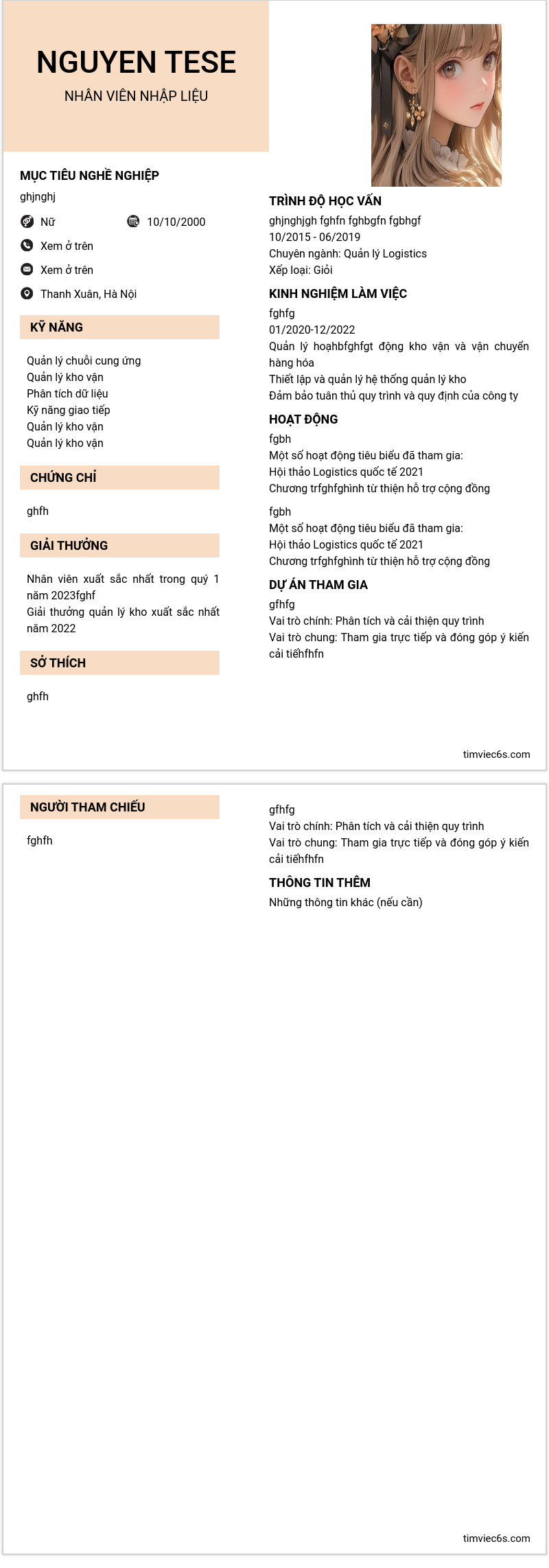The image size is (549, 1568).
Task: Click the job title NHÂN VIÊN NHẬP LIỆU
Action: pyautogui.click(x=136, y=96)
